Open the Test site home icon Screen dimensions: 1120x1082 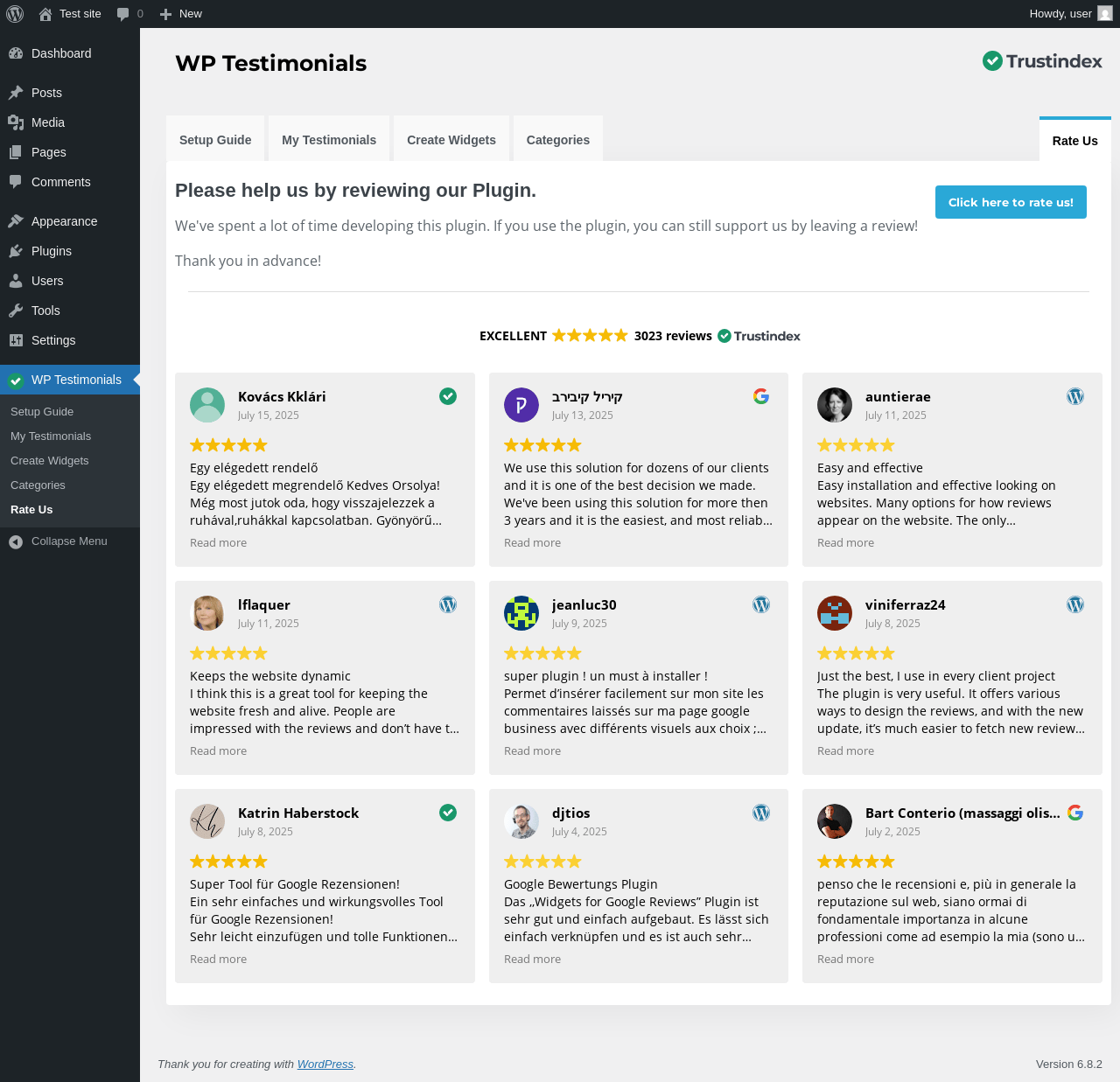[45, 14]
